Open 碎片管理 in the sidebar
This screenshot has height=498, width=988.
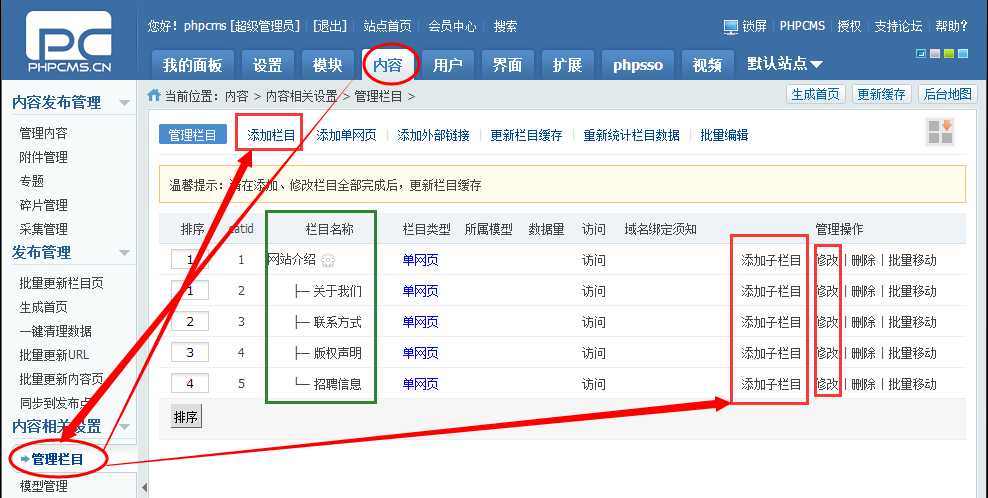[43, 205]
